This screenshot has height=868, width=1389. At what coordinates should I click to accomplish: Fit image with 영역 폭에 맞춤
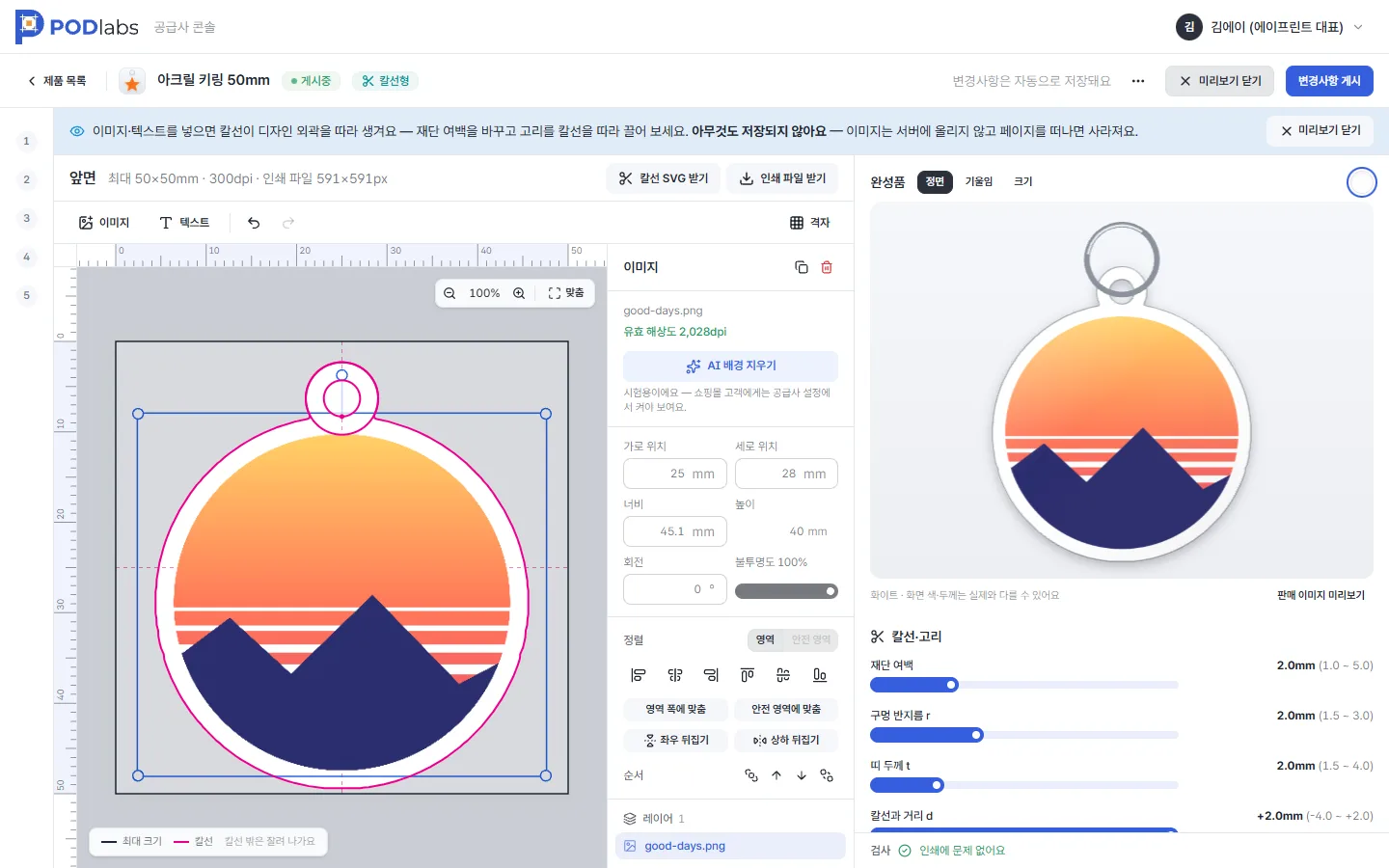(676, 710)
